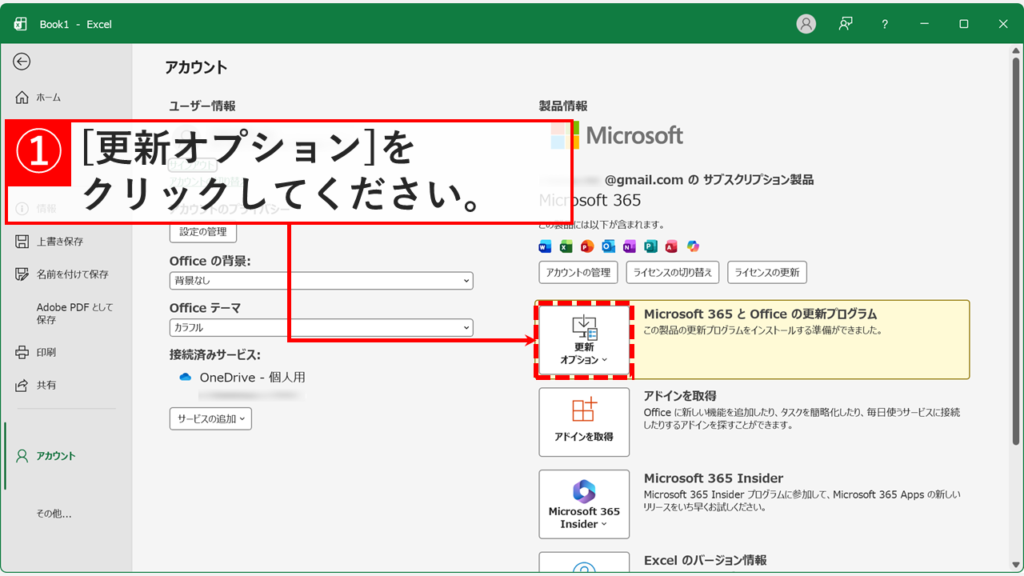
Task: Click the back arrow to return to workbook
Action: point(22,61)
